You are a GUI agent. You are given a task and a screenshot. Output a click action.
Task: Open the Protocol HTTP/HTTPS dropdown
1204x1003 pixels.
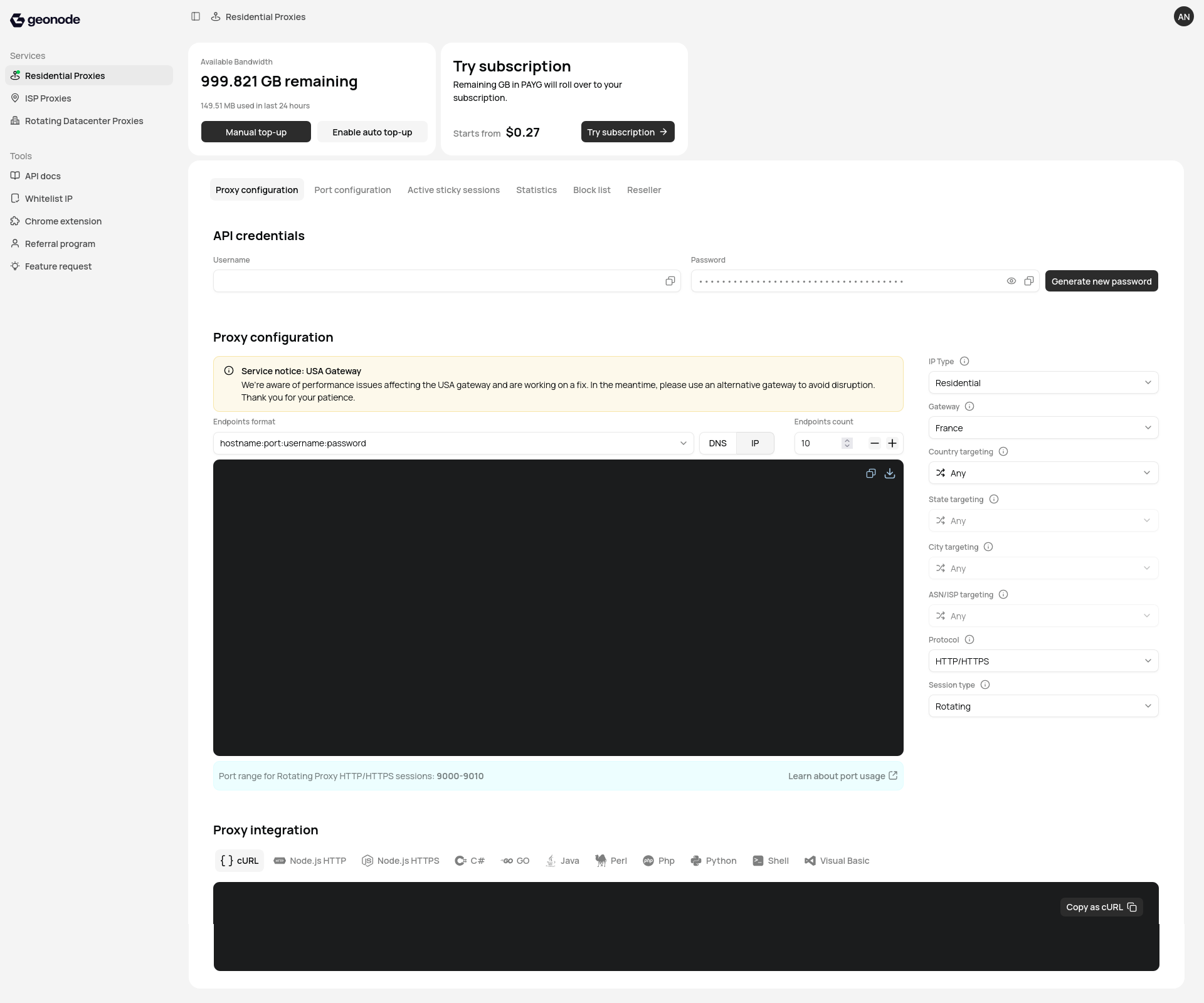click(x=1043, y=661)
